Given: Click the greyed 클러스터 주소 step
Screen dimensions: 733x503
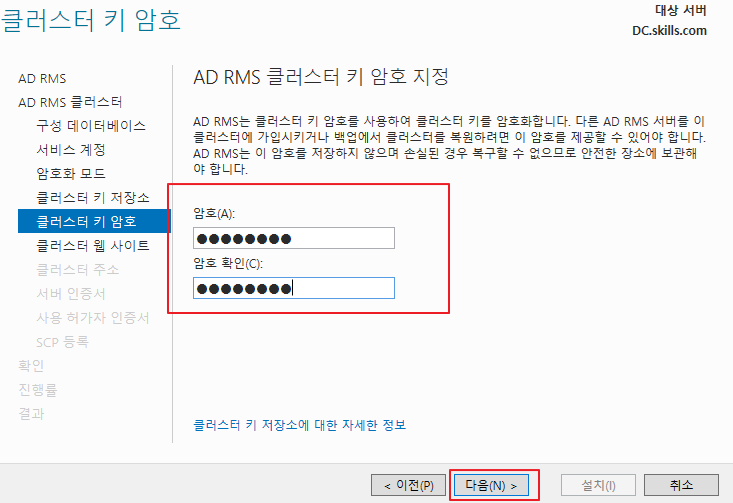Looking at the screenshot, I should (x=78, y=270).
